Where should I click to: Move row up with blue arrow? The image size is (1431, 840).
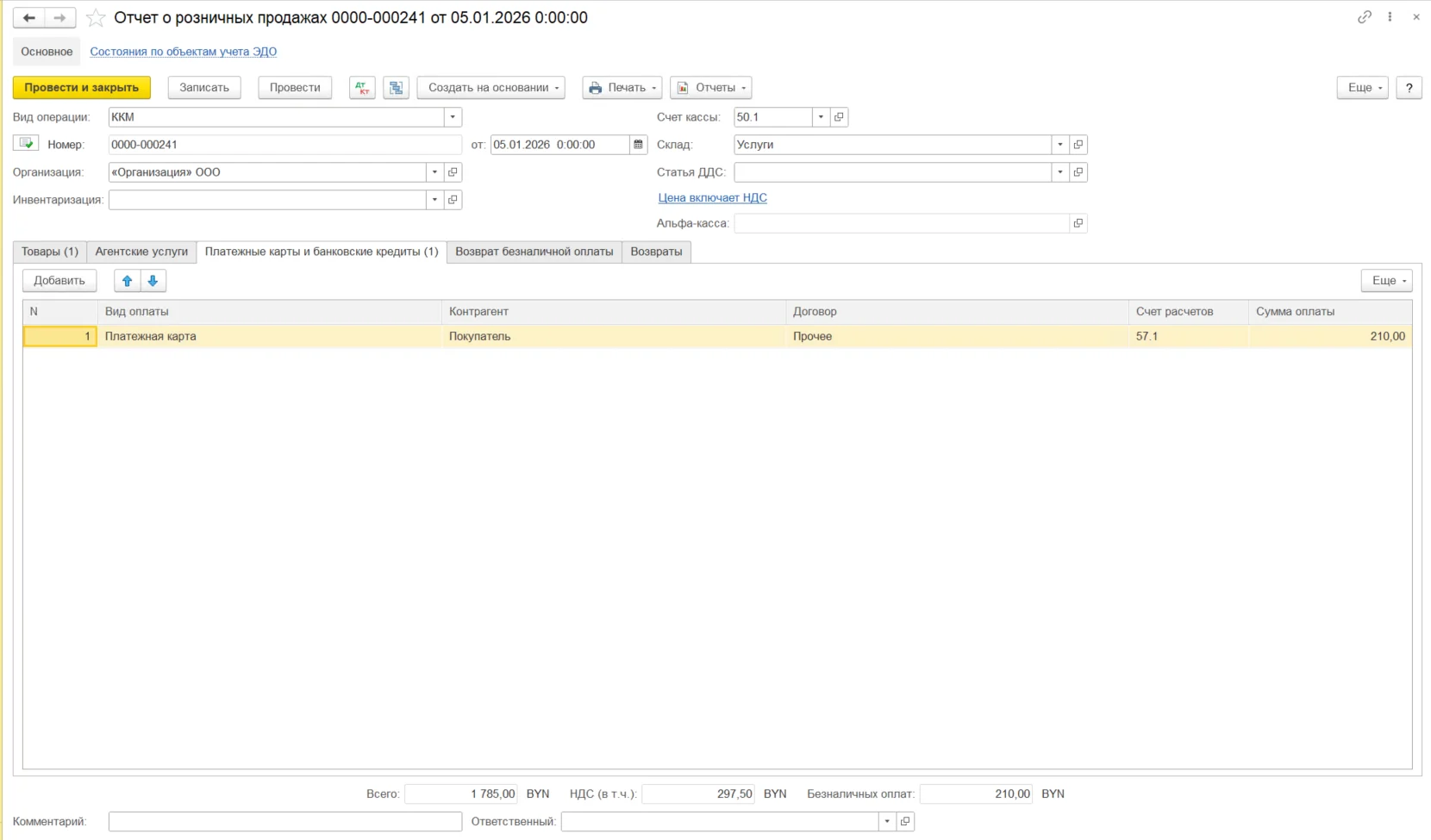point(128,281)
